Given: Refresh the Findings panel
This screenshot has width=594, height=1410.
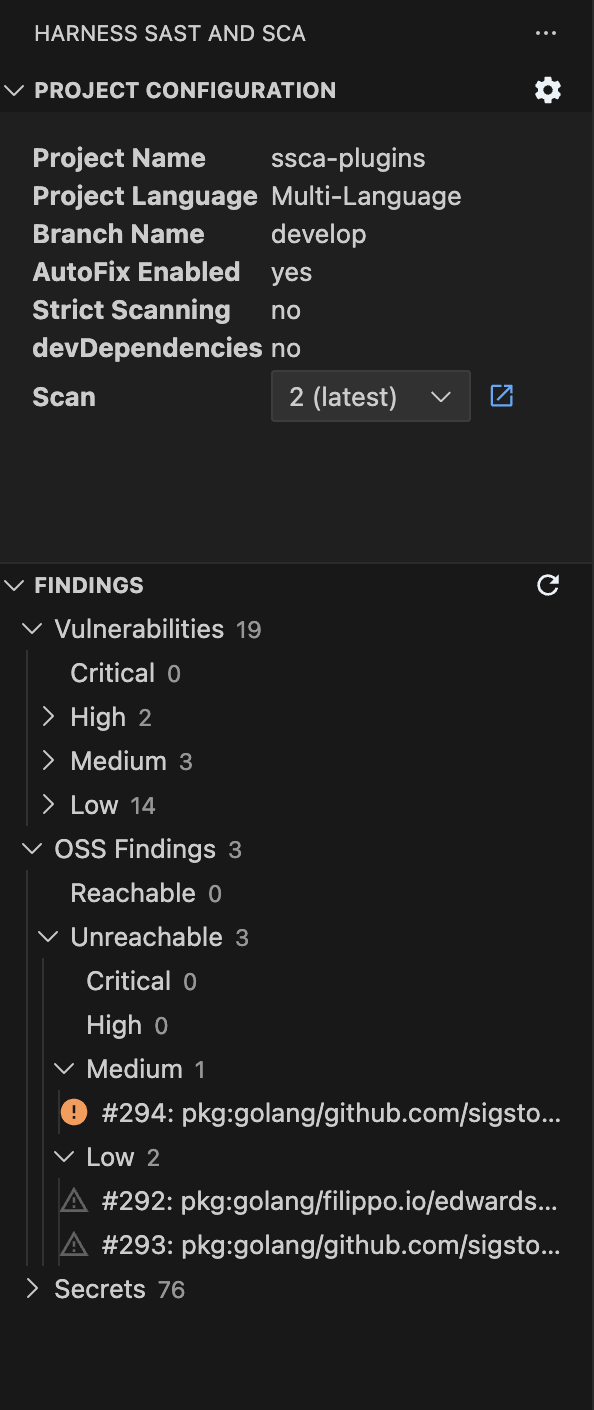Looking at the screenshot, I should [x=548, y=585].
